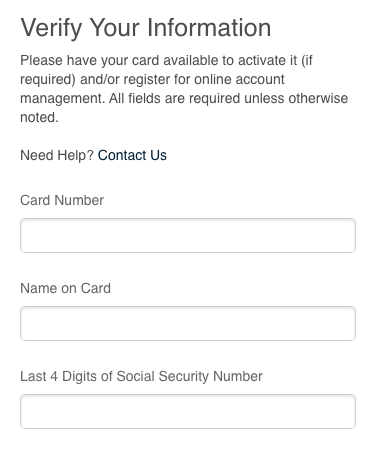Focus the Card Number input field
The image size is (383, 459).
(x=188, y=235)
